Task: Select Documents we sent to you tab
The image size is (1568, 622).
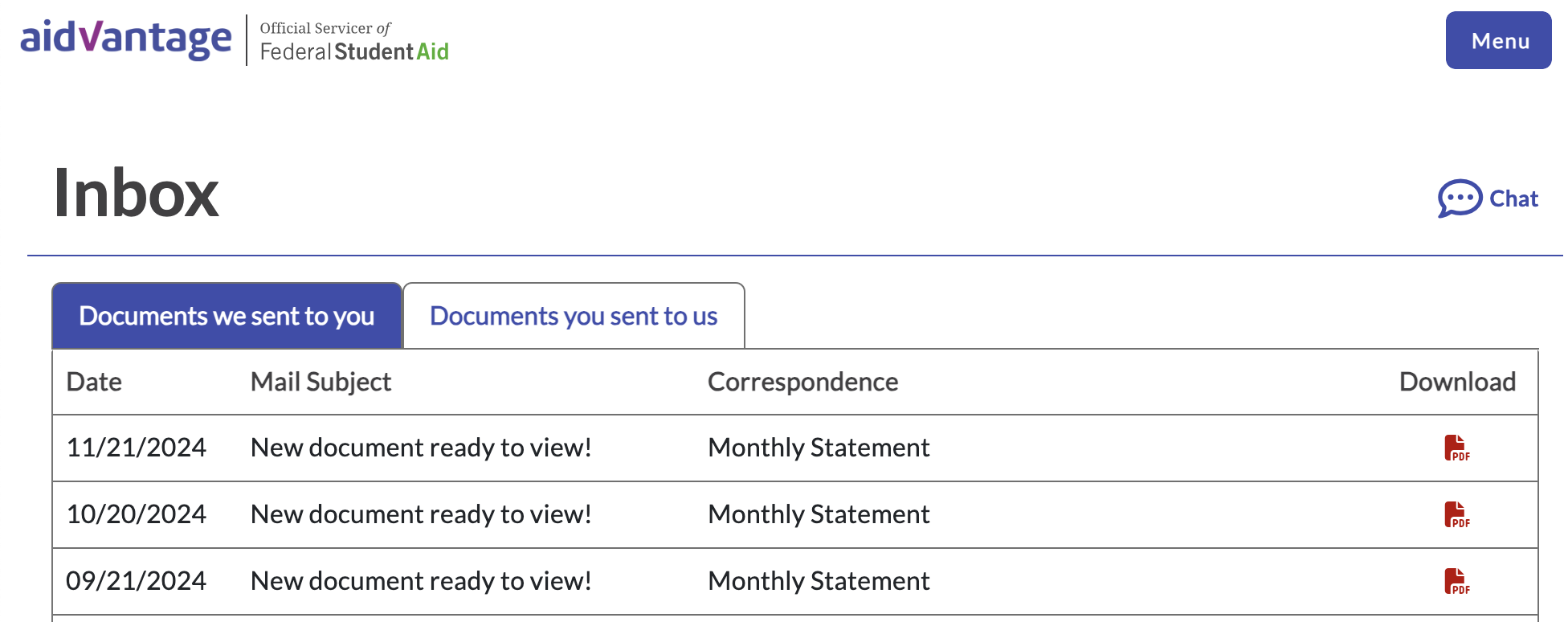Action: (227, 316)
